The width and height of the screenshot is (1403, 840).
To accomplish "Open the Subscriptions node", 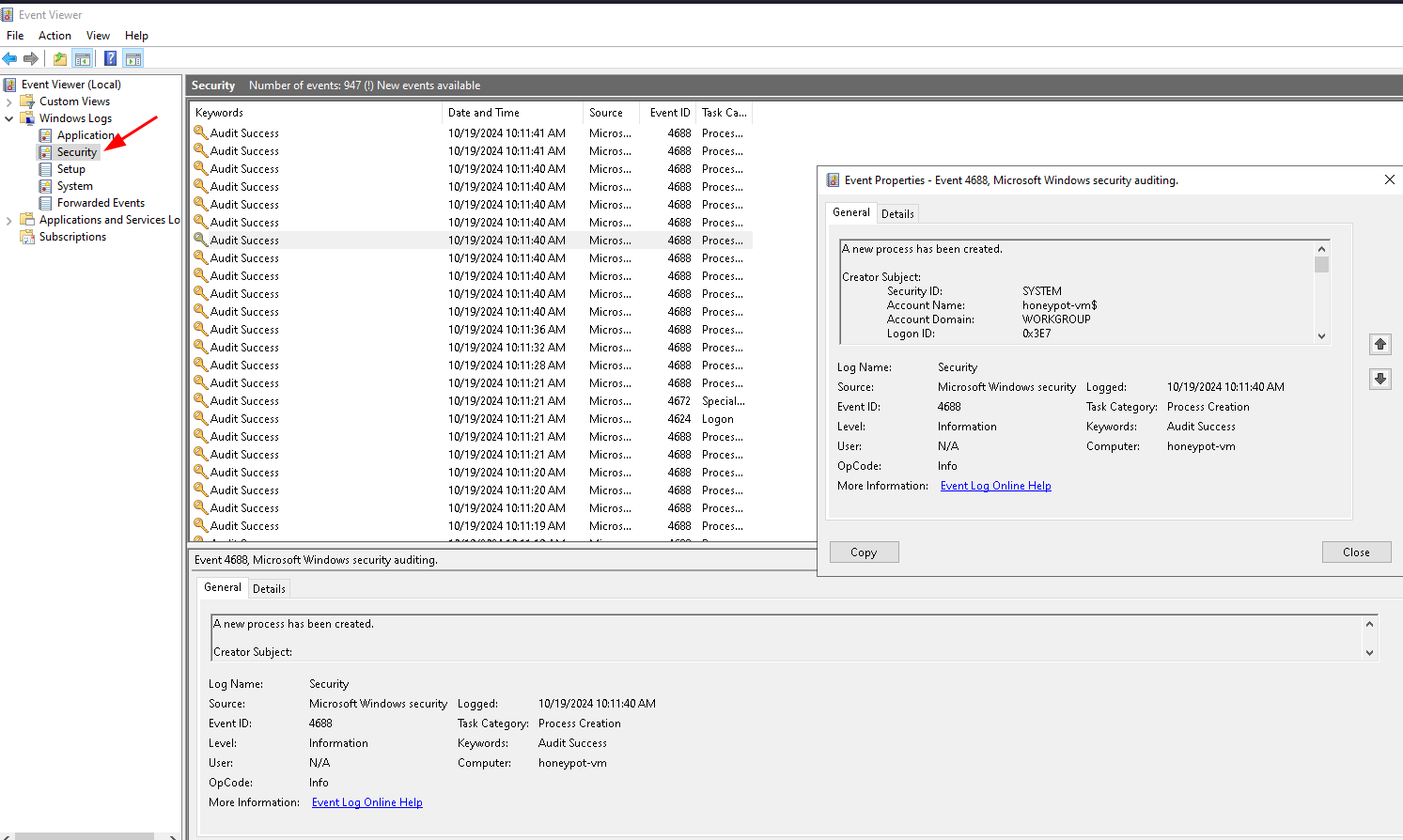I will pyautogui.click(x=72, y=237).
